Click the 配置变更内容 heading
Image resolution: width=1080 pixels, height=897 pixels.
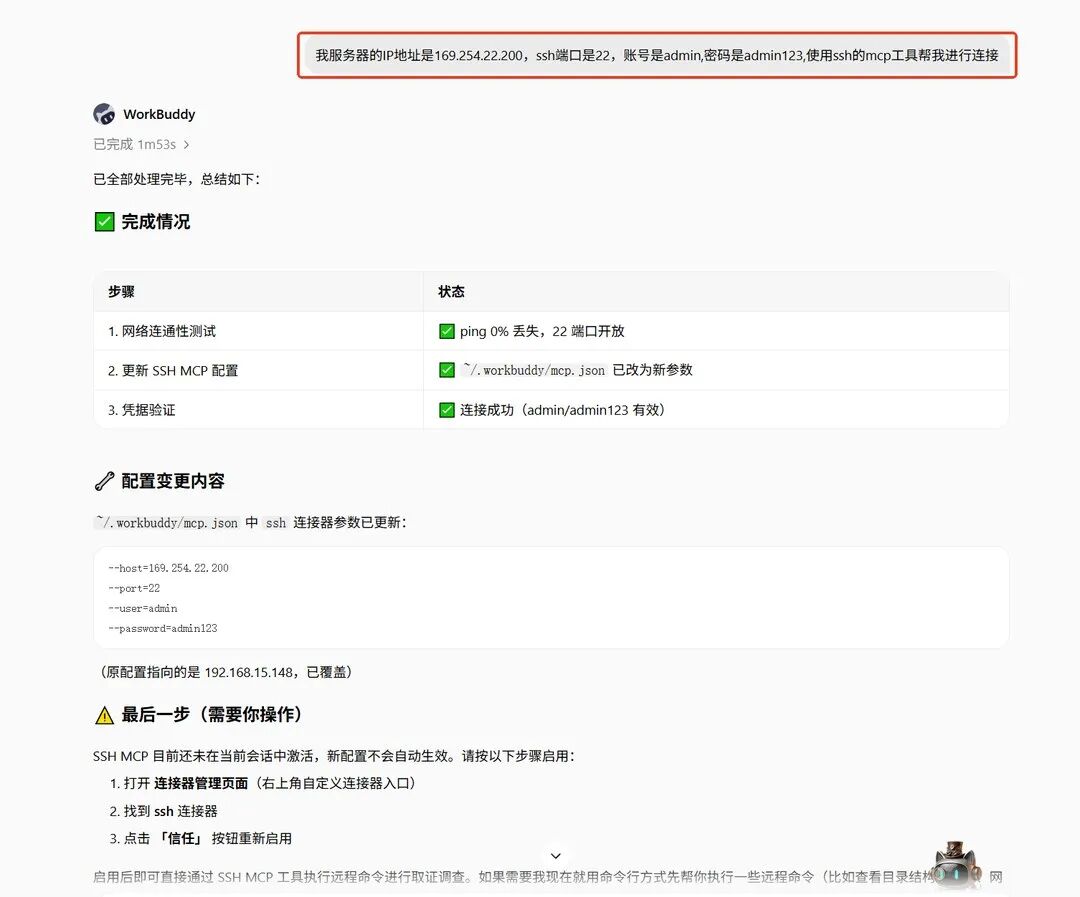[x=173, y=481]
